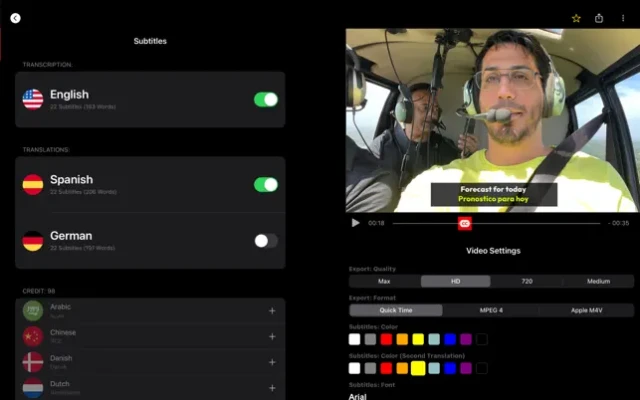Click the Danish flag icon
The width and height of the screenshot is (640, 400).
tap(33, 361)
